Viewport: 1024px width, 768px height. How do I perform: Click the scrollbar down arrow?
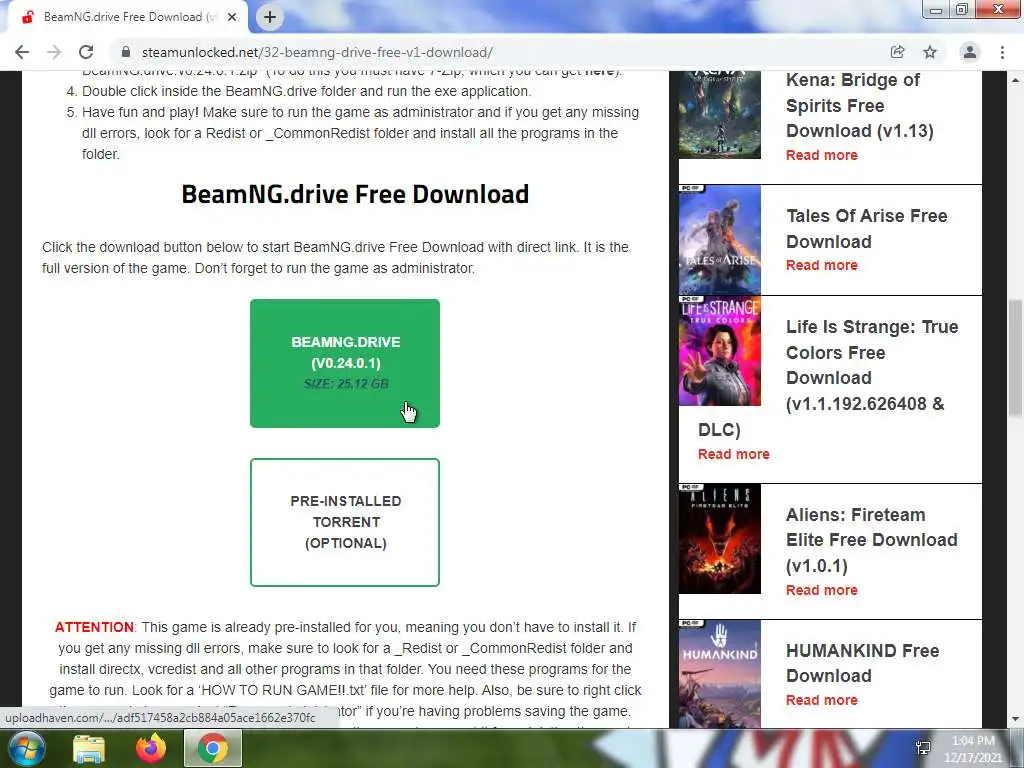pyautogui.click(x=1015, y=719)
